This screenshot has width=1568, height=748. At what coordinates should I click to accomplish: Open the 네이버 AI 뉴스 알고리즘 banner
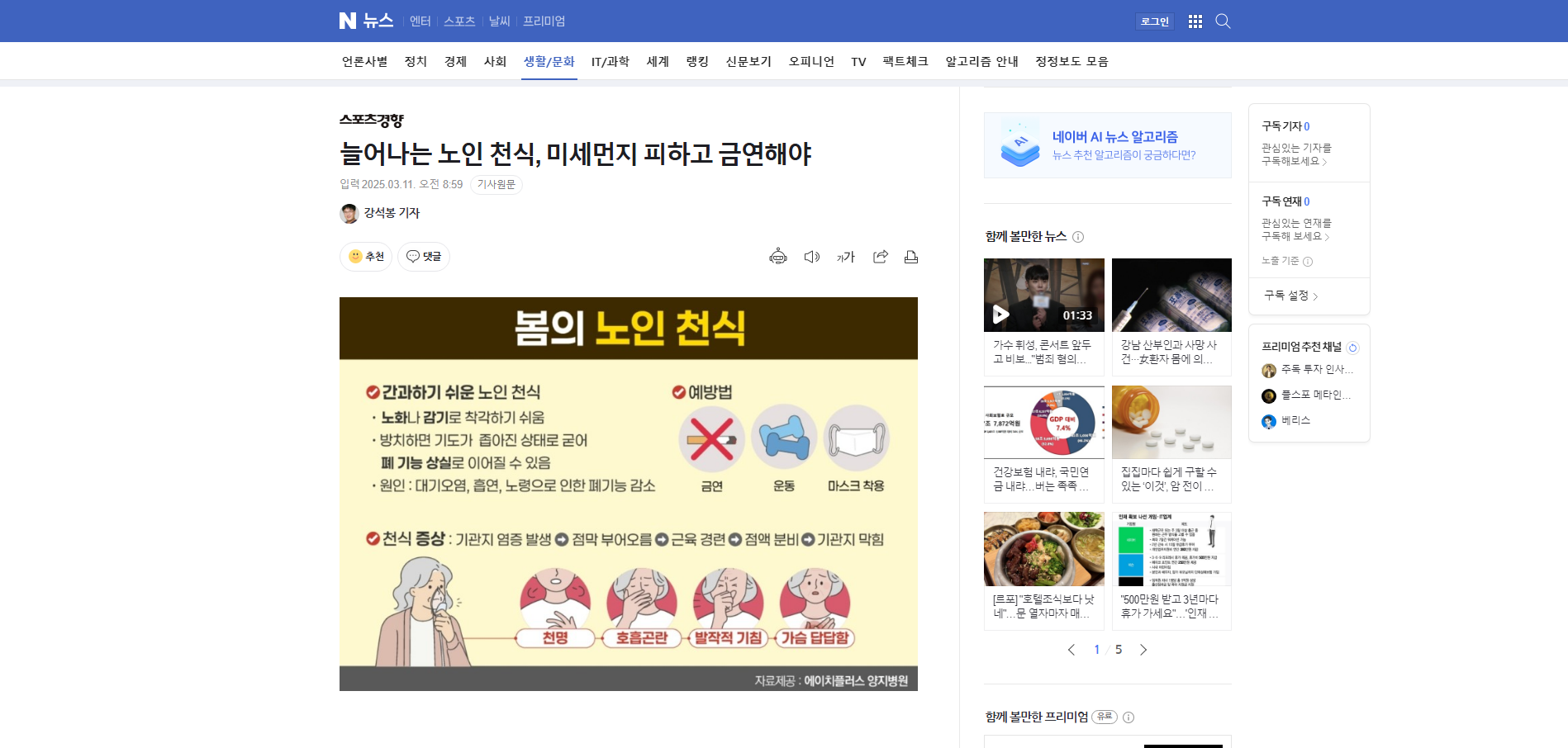click(x=1107, y=145)
